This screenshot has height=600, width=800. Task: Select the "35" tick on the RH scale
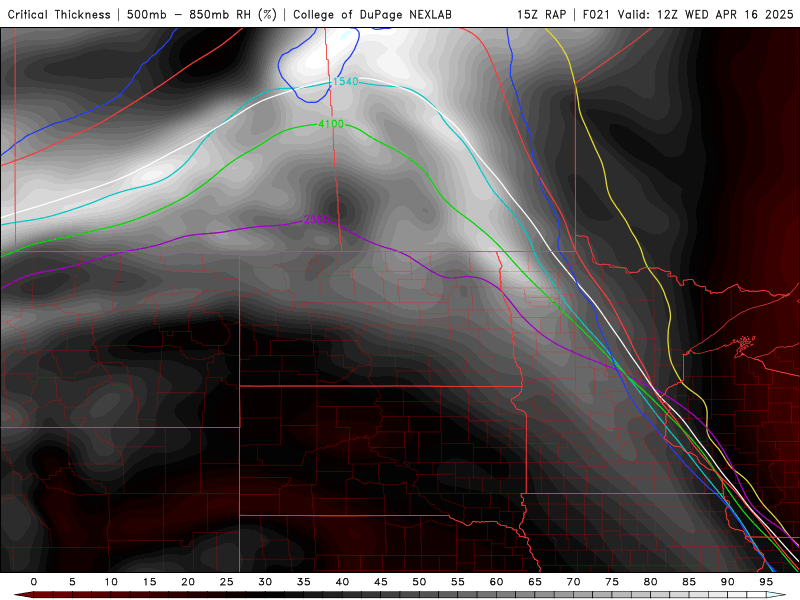pos(304,582)
